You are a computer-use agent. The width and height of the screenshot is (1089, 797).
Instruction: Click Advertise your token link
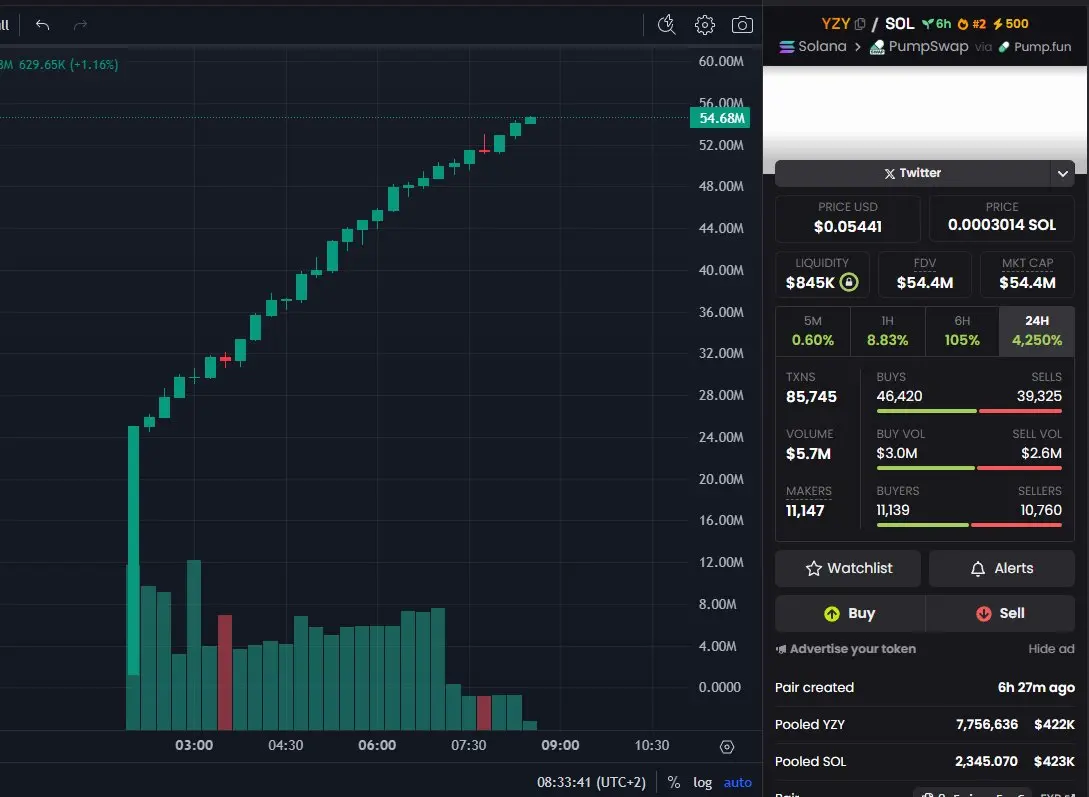click(x=846, y=649)
